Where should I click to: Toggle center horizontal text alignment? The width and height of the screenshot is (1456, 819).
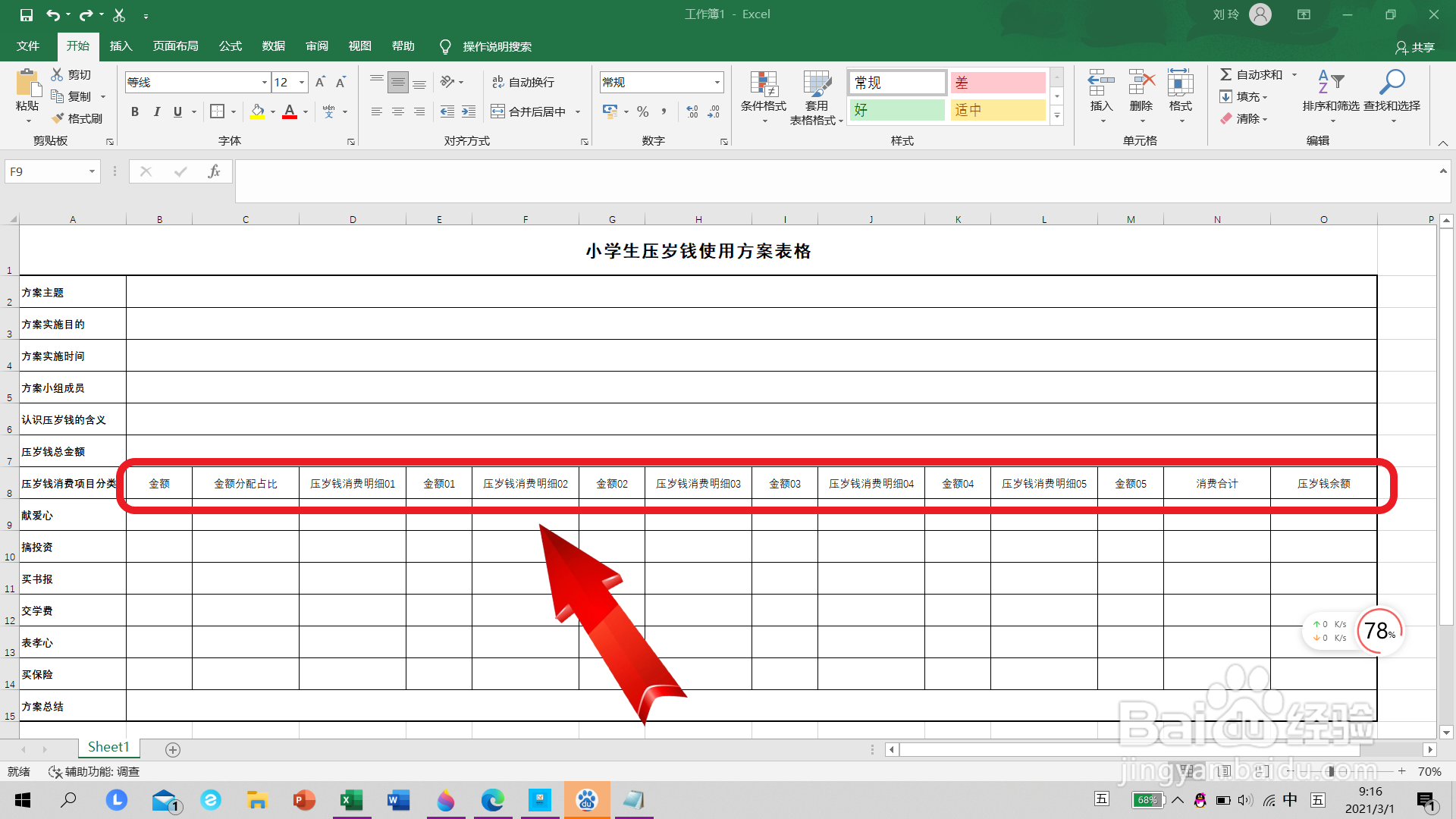398,111
